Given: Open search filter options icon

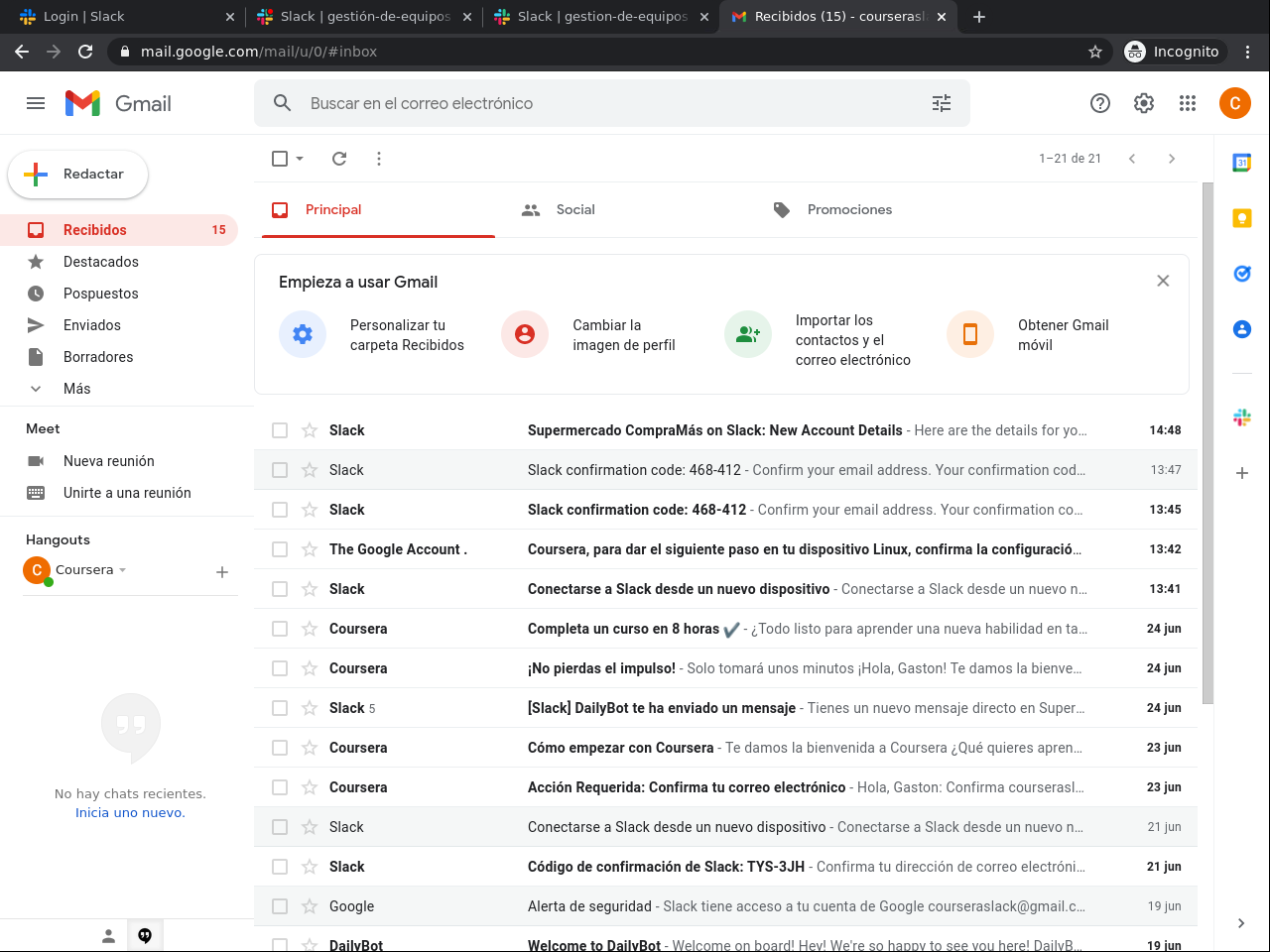Looking at the screenshot, I should point(942,103).
